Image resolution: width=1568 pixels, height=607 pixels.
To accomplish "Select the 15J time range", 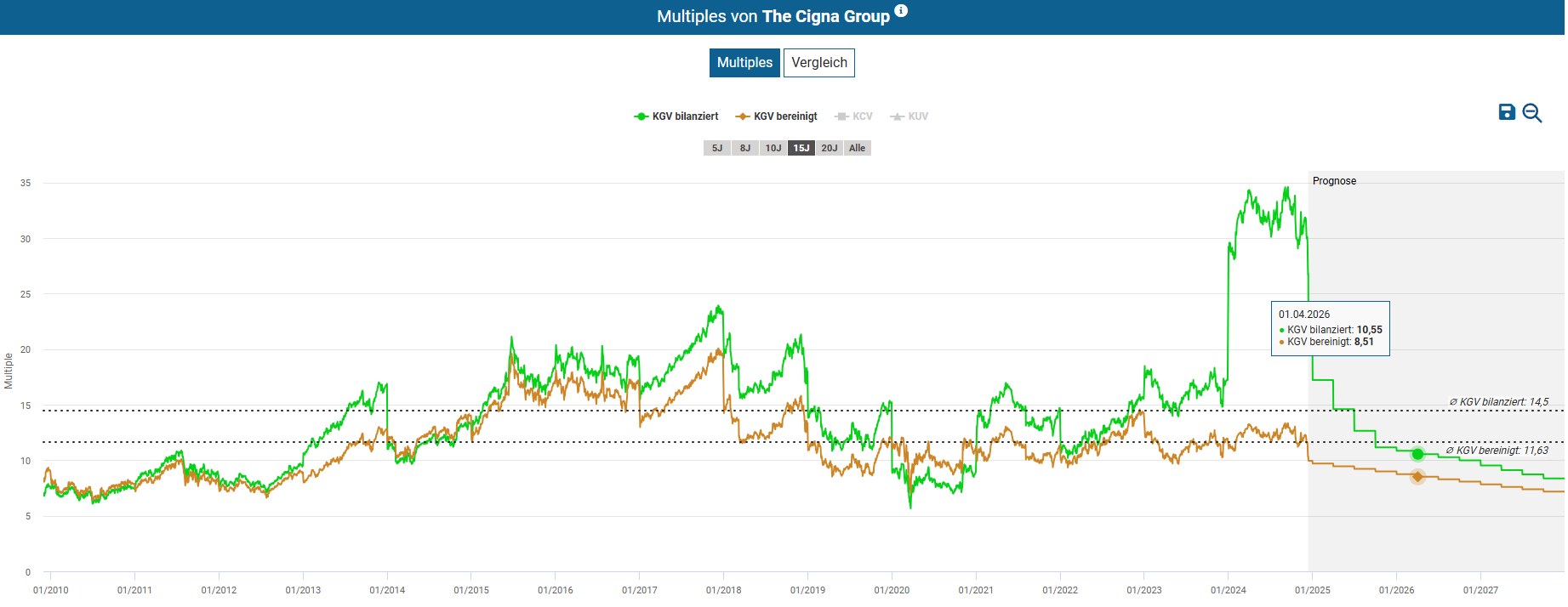I will pos(801,148).
